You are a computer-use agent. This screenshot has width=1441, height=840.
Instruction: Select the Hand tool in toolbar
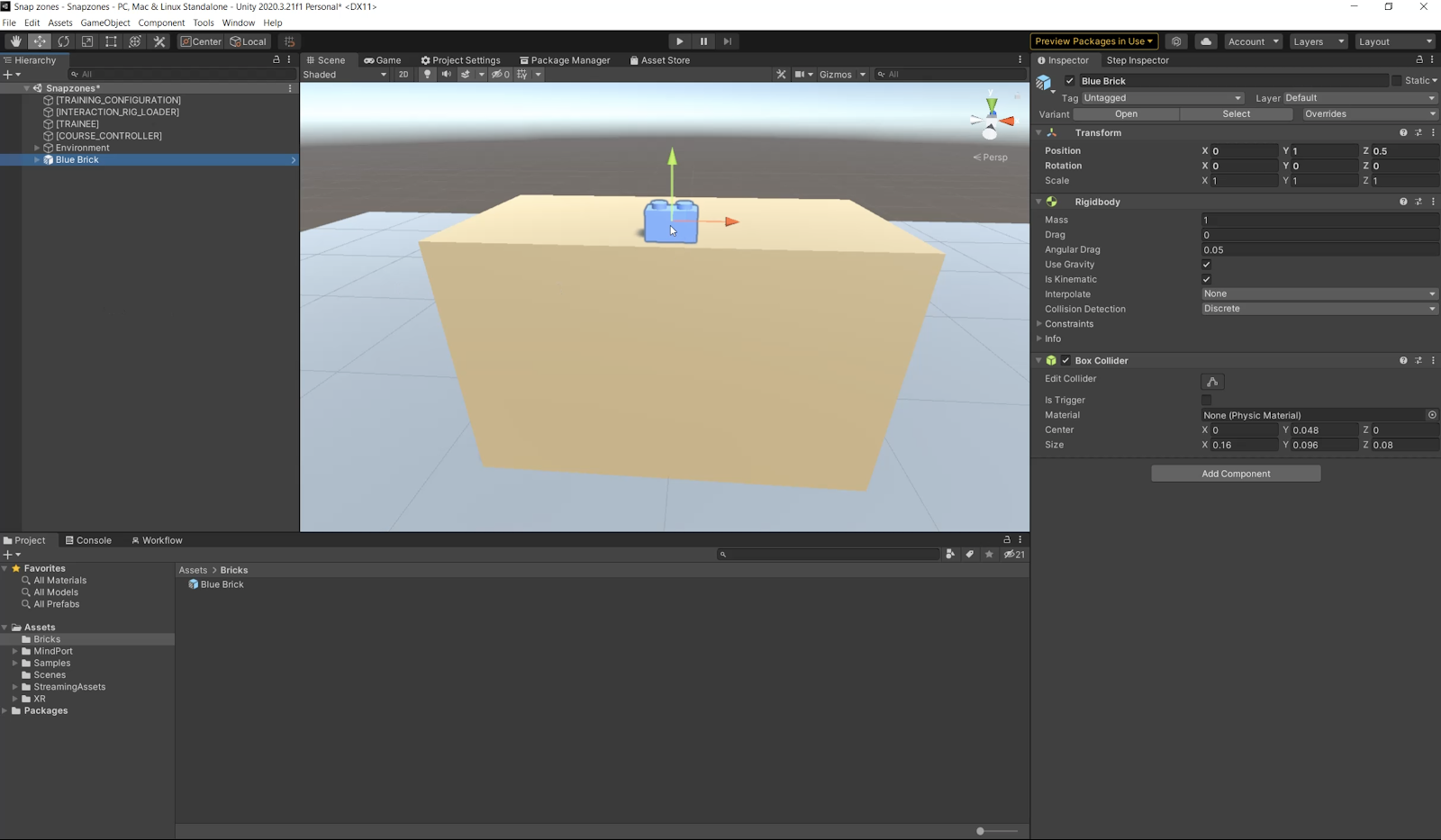tap(15, 41)
